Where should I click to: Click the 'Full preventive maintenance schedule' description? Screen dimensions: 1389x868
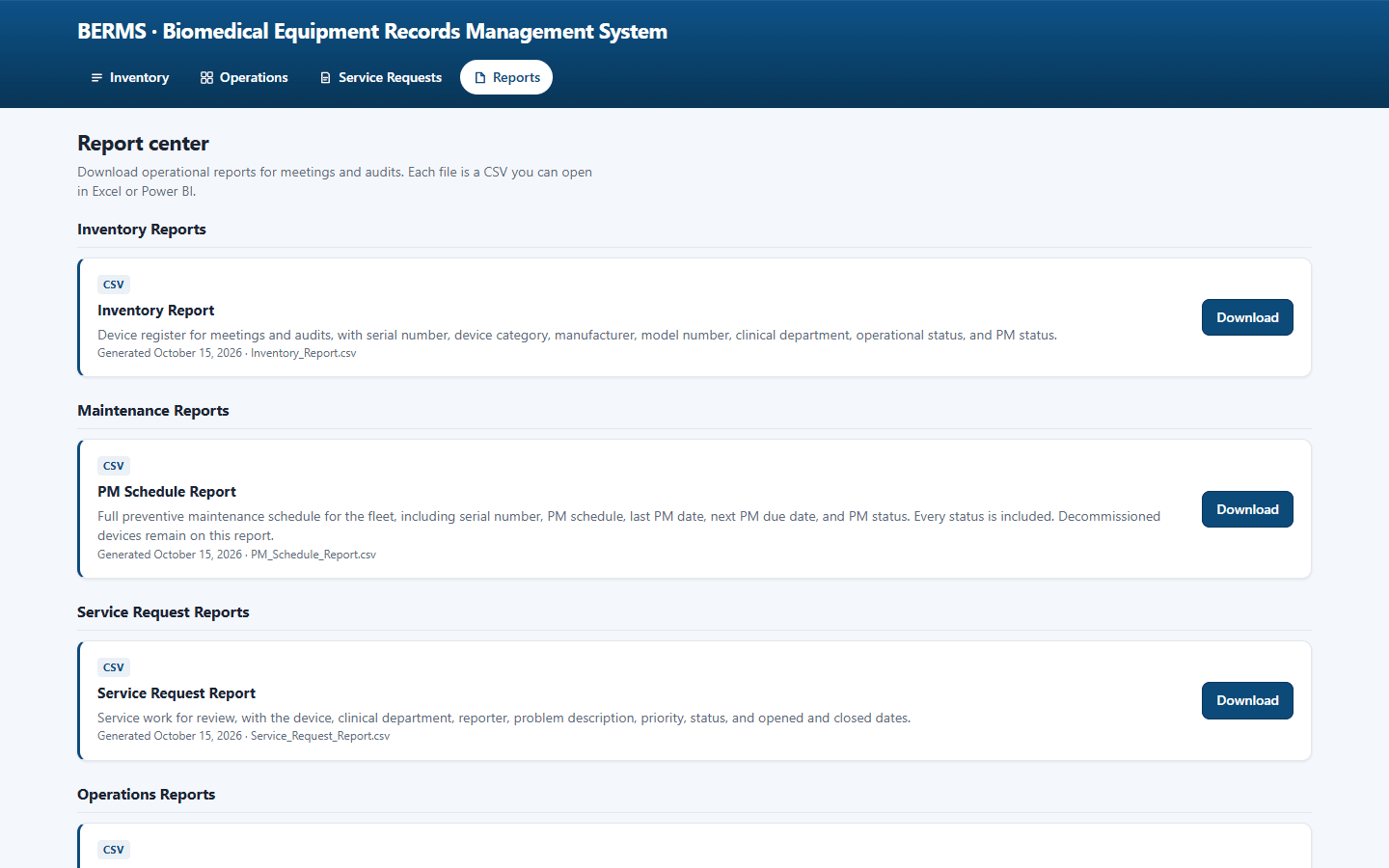point(629,526)
